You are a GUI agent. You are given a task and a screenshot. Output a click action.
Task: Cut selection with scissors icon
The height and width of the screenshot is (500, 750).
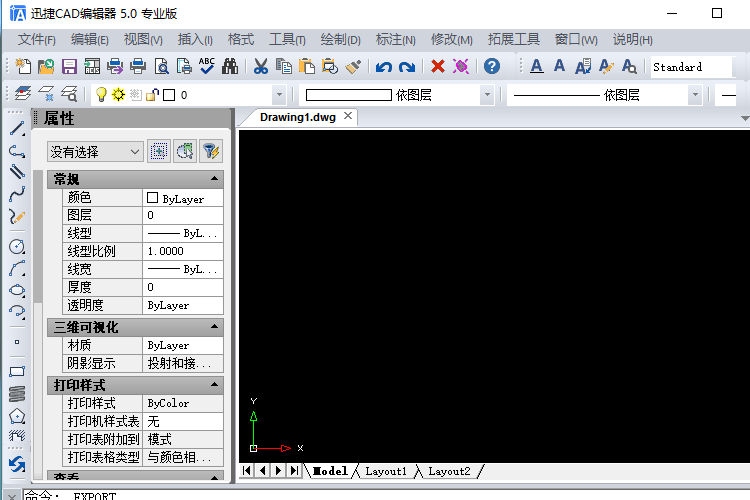[x=261, y=66]
